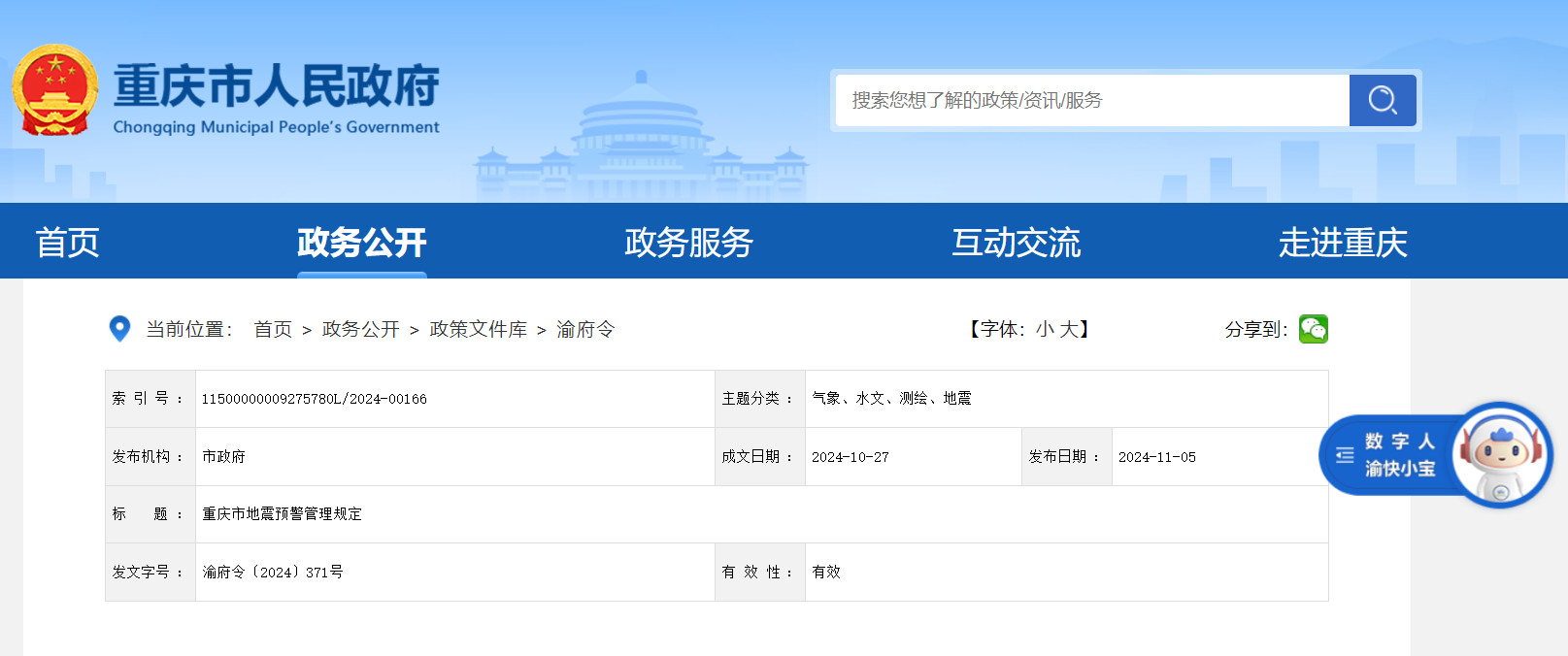Screen dimensions: 1568x656
Task: Select the written date 2024-10-27
Action: click(850, 457)
